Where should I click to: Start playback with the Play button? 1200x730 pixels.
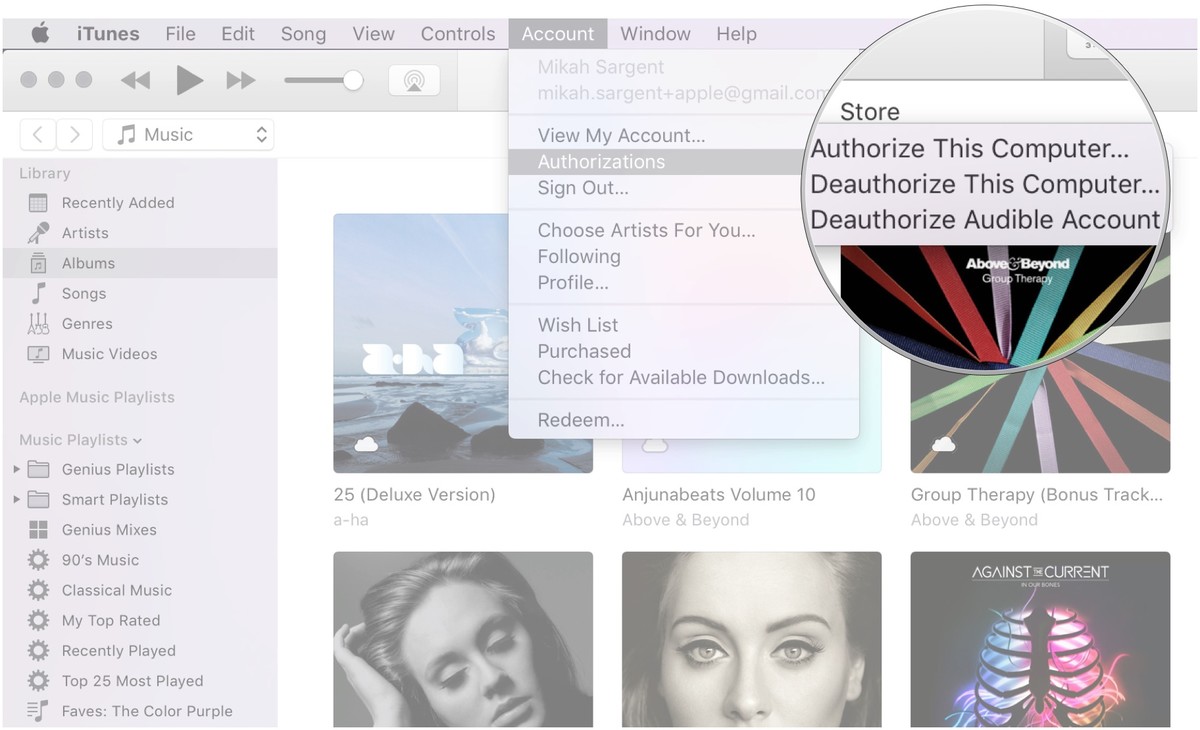(189, 80)
